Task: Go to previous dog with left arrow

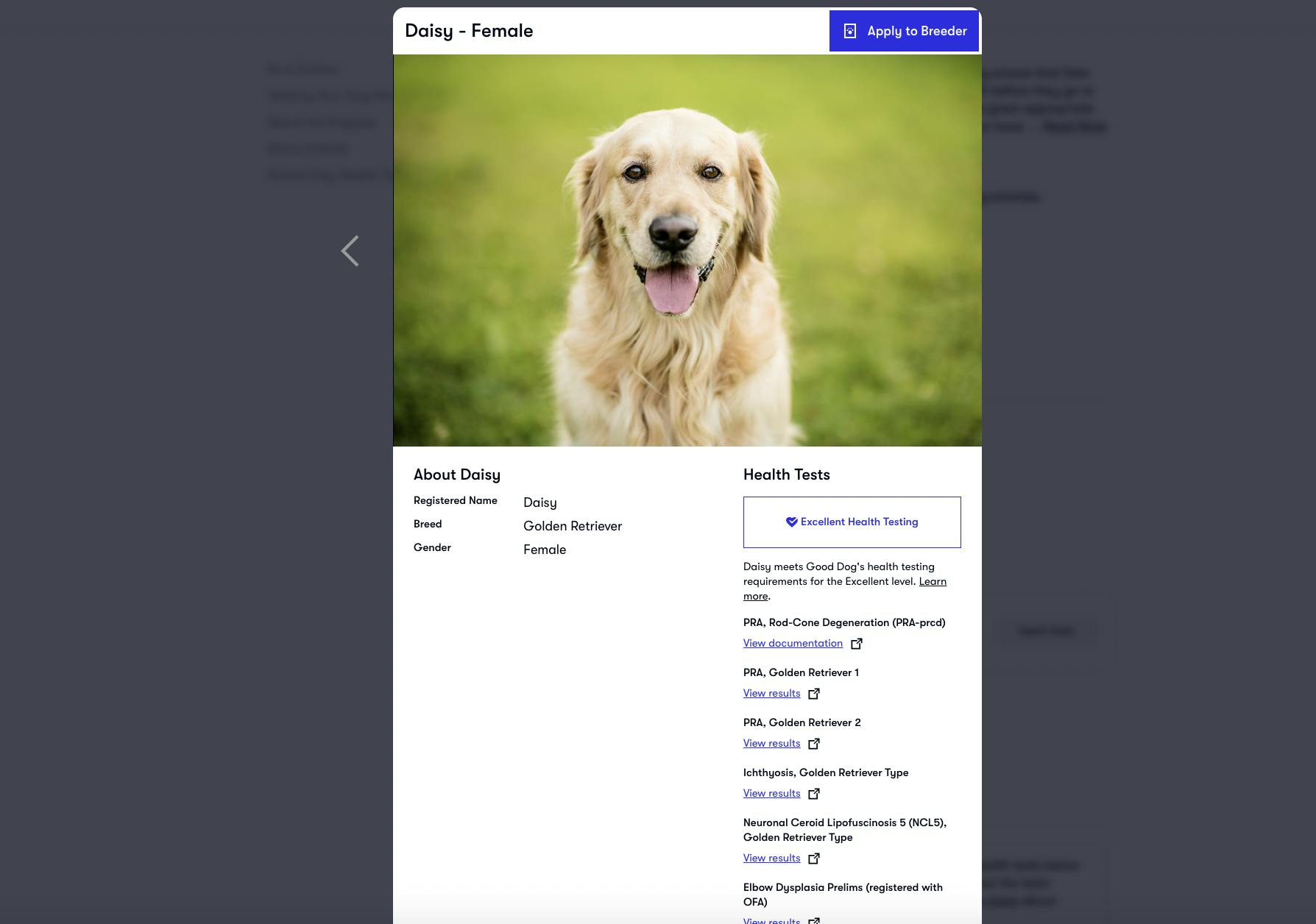Action: point(350,251)
